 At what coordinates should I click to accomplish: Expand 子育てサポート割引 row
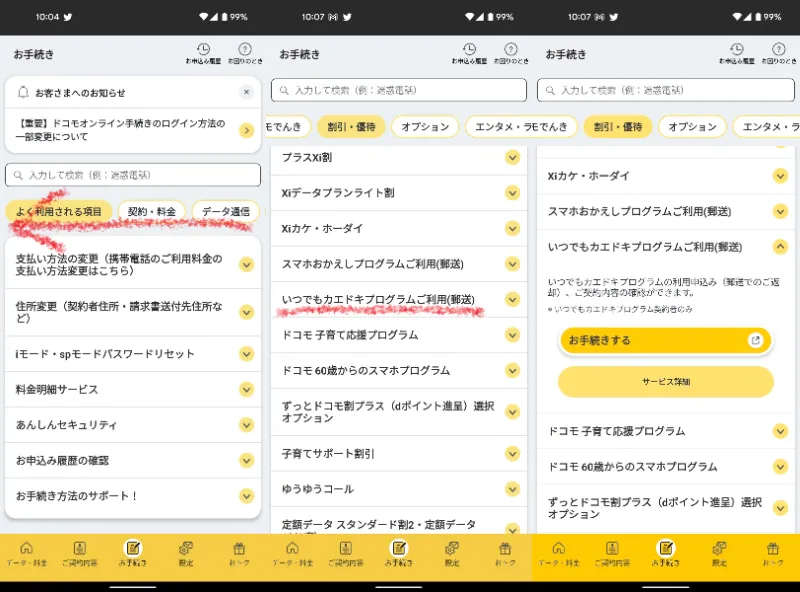pos(398,453)
